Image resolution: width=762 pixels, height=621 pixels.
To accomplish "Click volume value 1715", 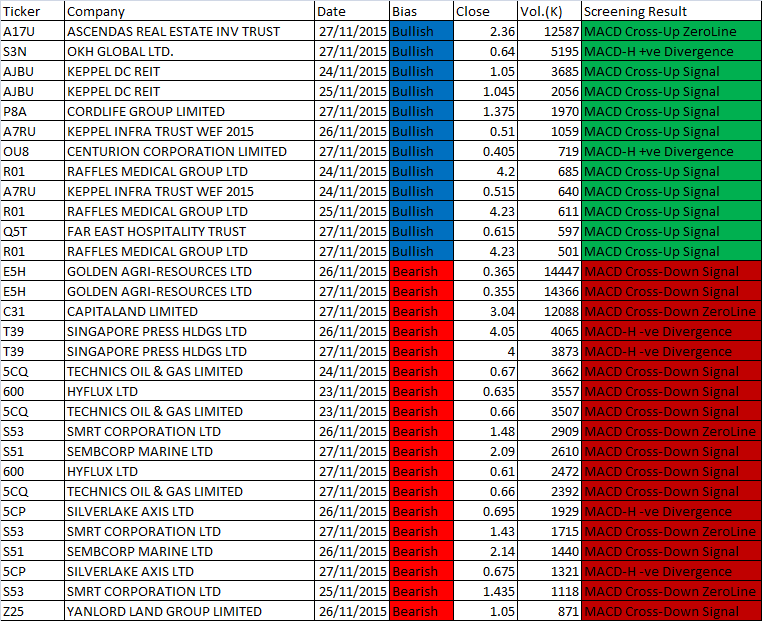I will coord(549,531).
